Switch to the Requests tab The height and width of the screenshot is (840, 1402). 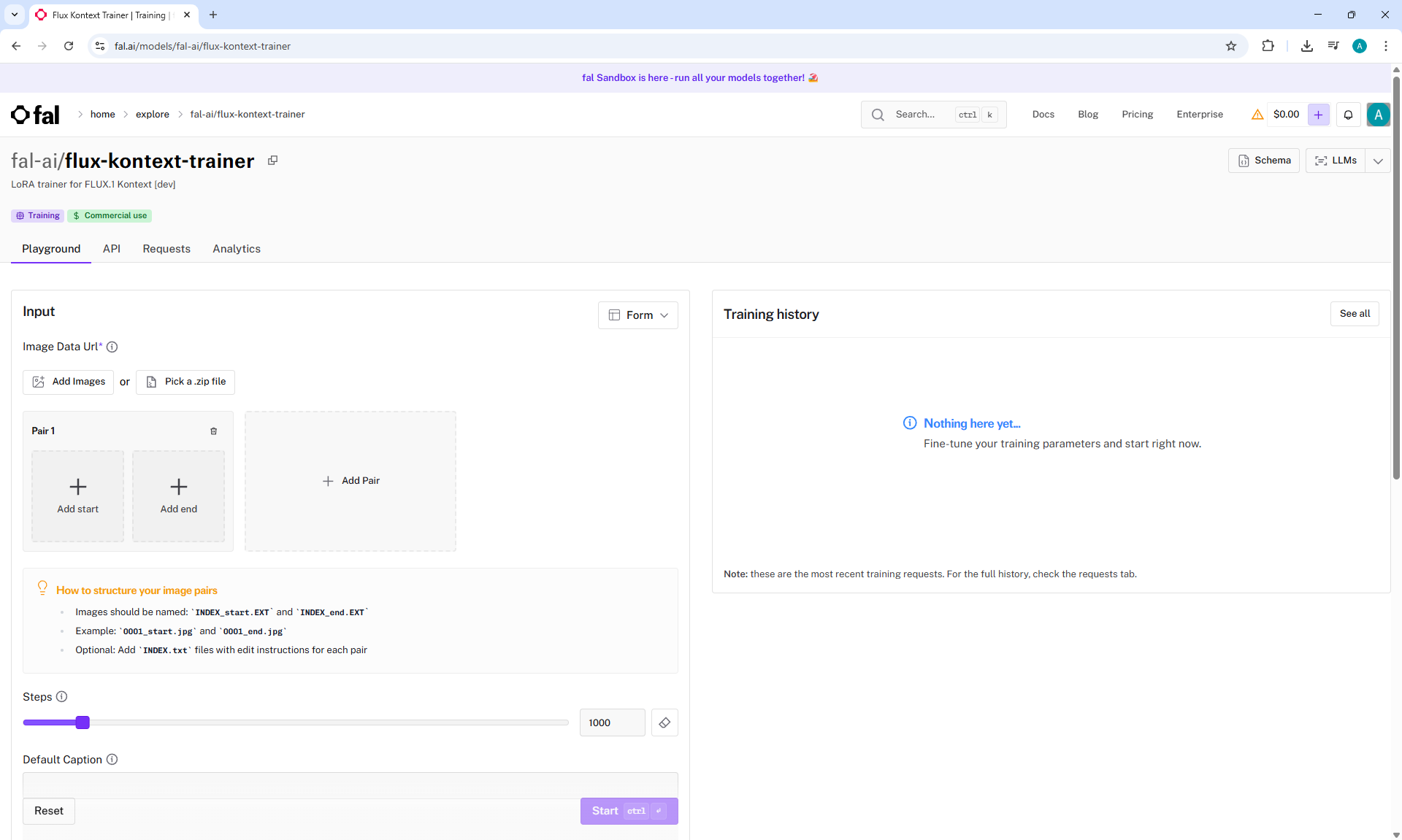(x=166, y=249)
